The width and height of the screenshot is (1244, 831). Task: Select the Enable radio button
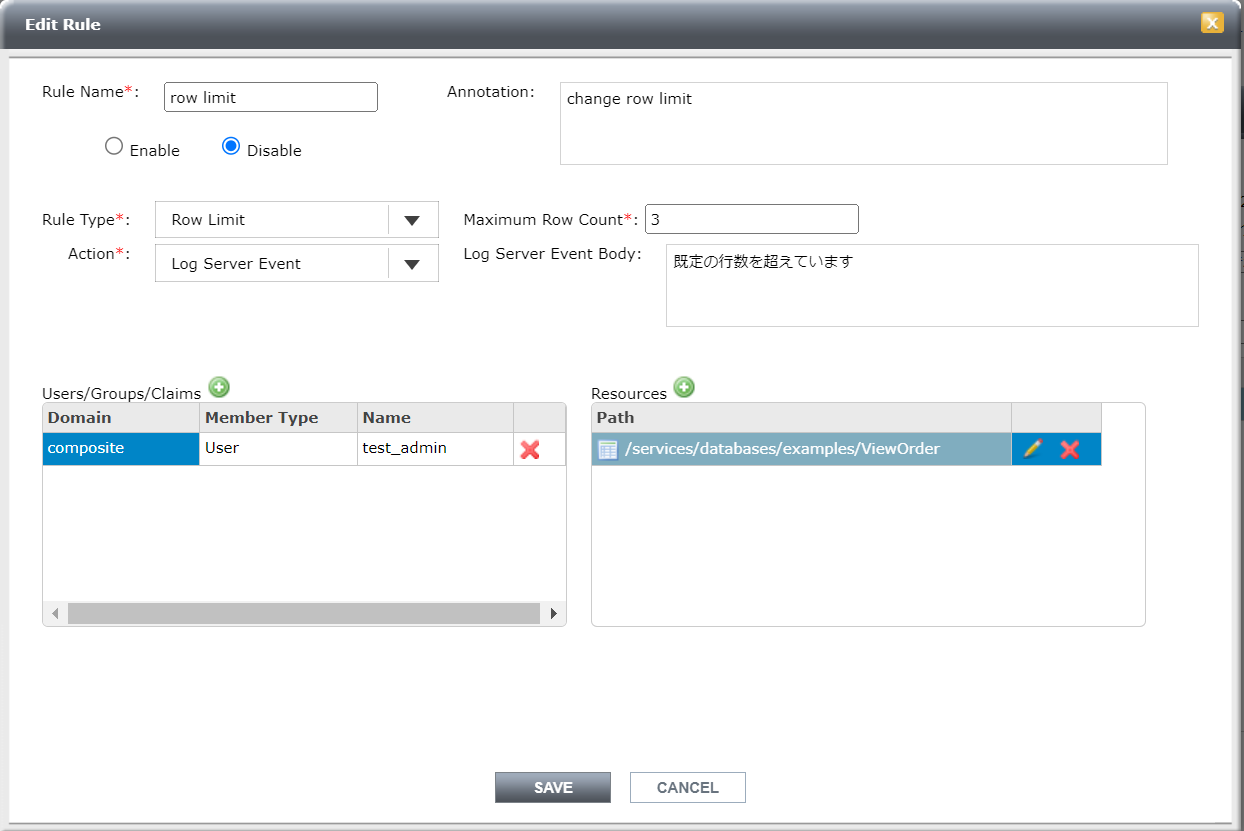click(114, 147)
